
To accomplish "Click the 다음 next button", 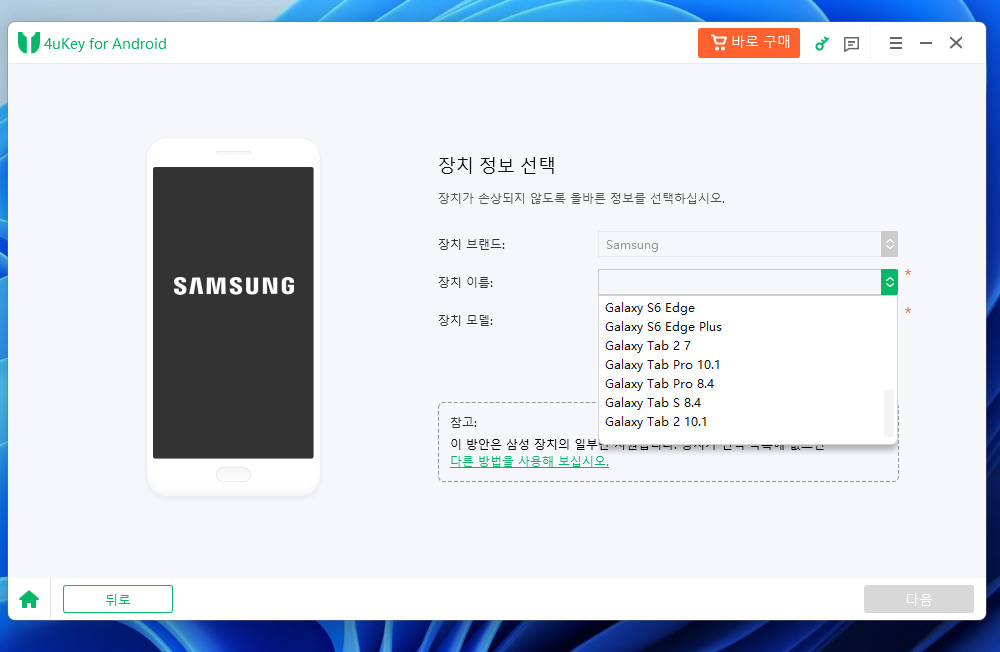I will [x=918, y=599].
